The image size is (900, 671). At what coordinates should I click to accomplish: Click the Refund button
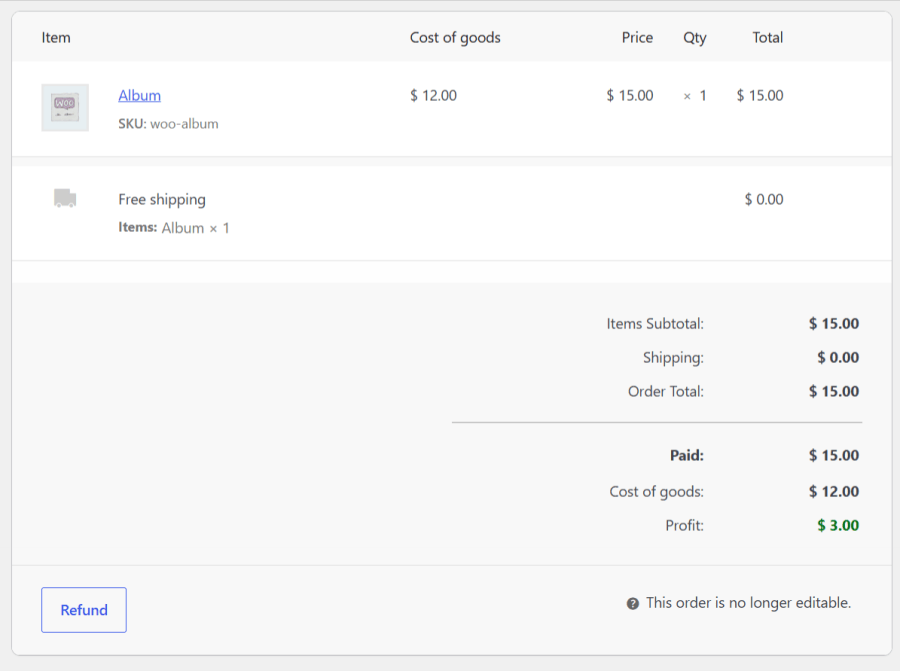coord(84,610)
